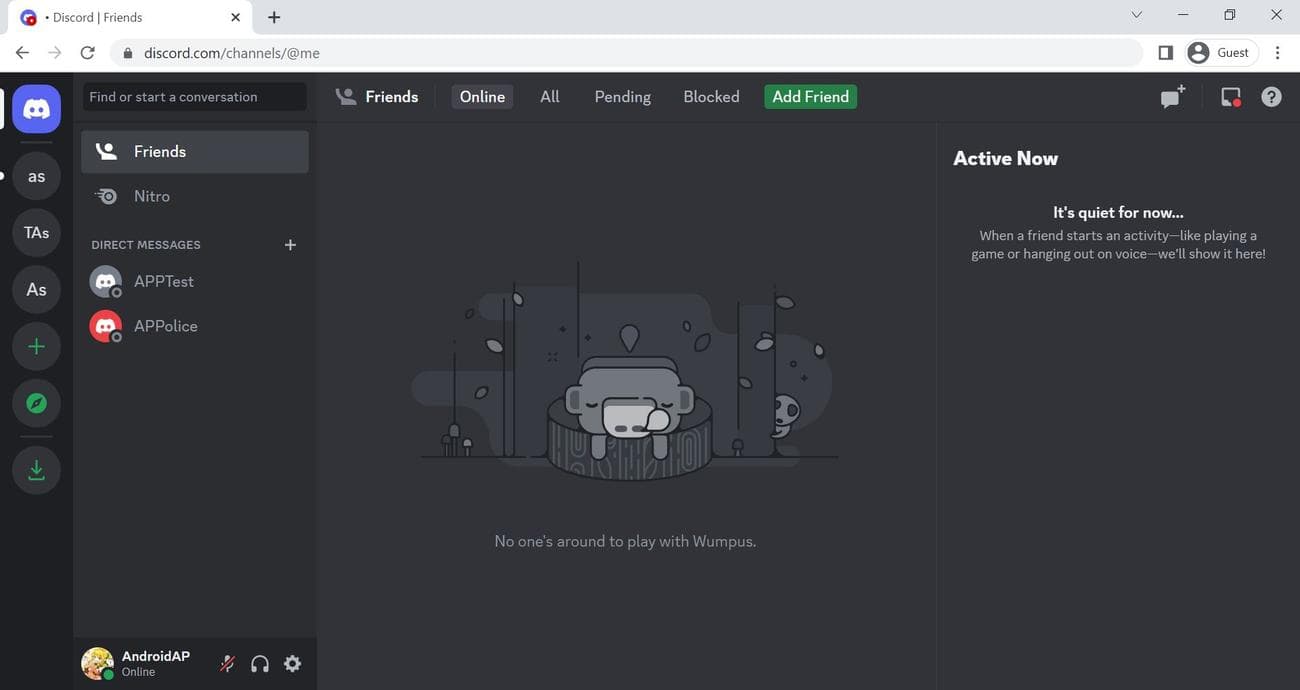Open the New Group DM icon

click(1171, 96)
